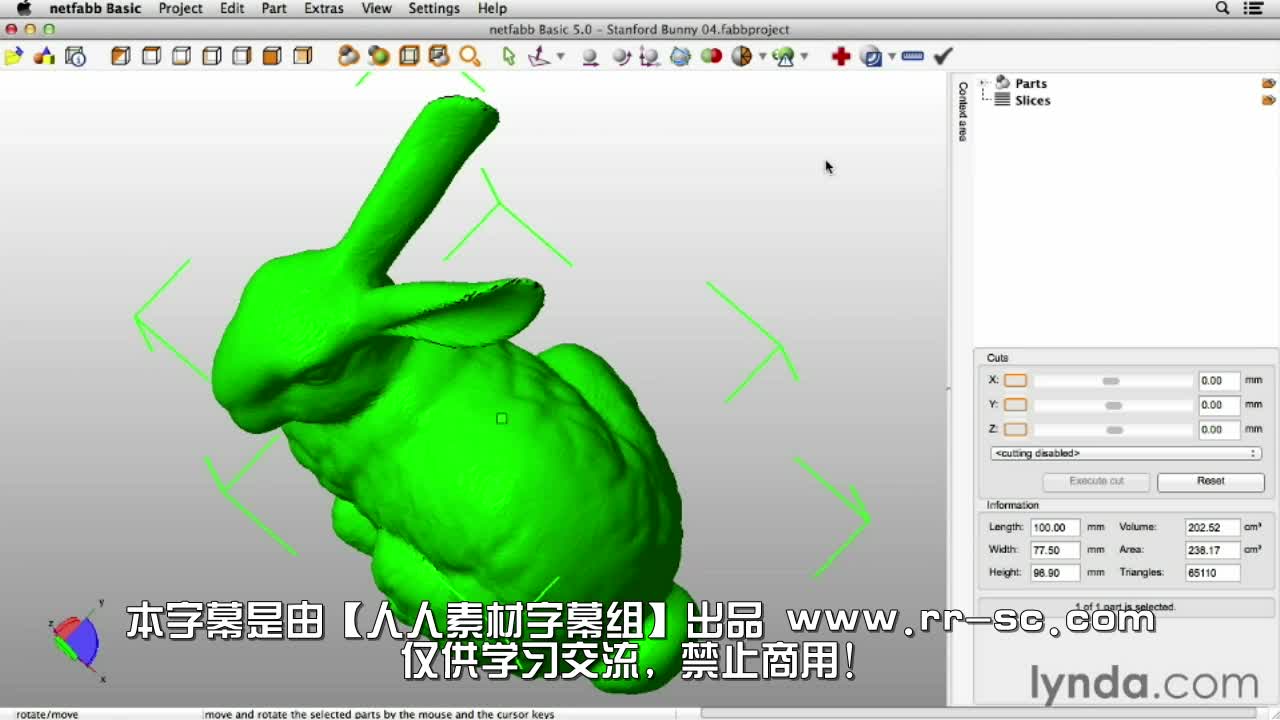Click the Y cut value field
The image size is (1280, 720).
(x=1219, y=405)
